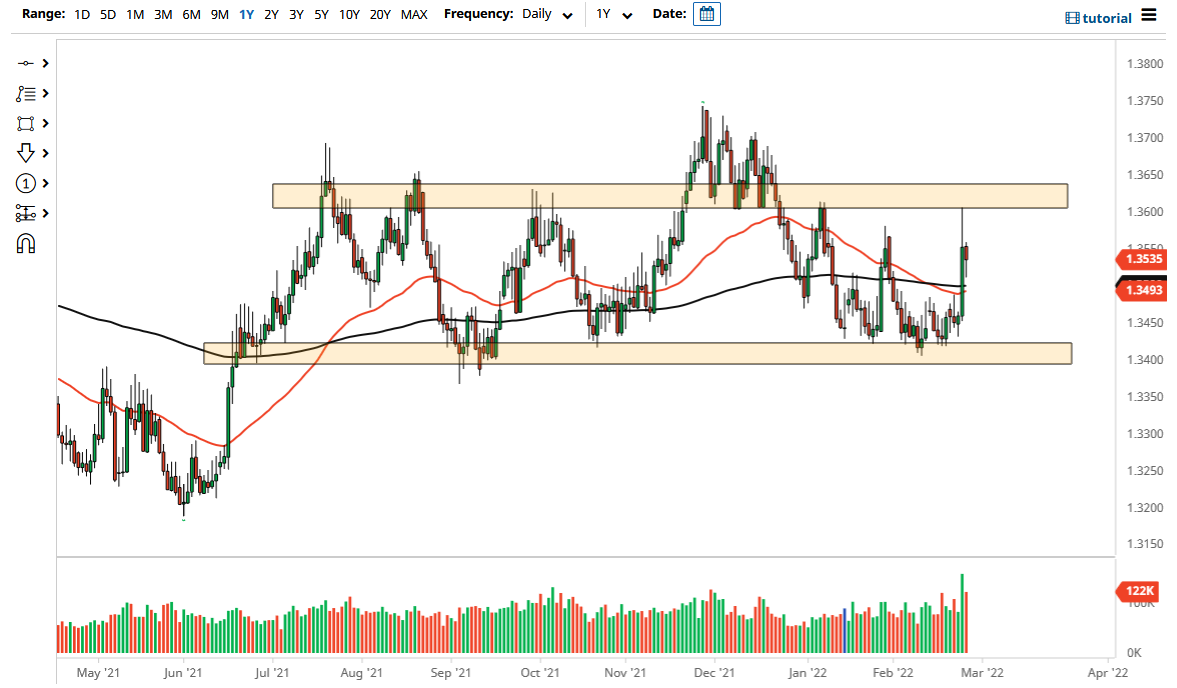
Task: Set range to MAX
Action: tap(414, 14)
